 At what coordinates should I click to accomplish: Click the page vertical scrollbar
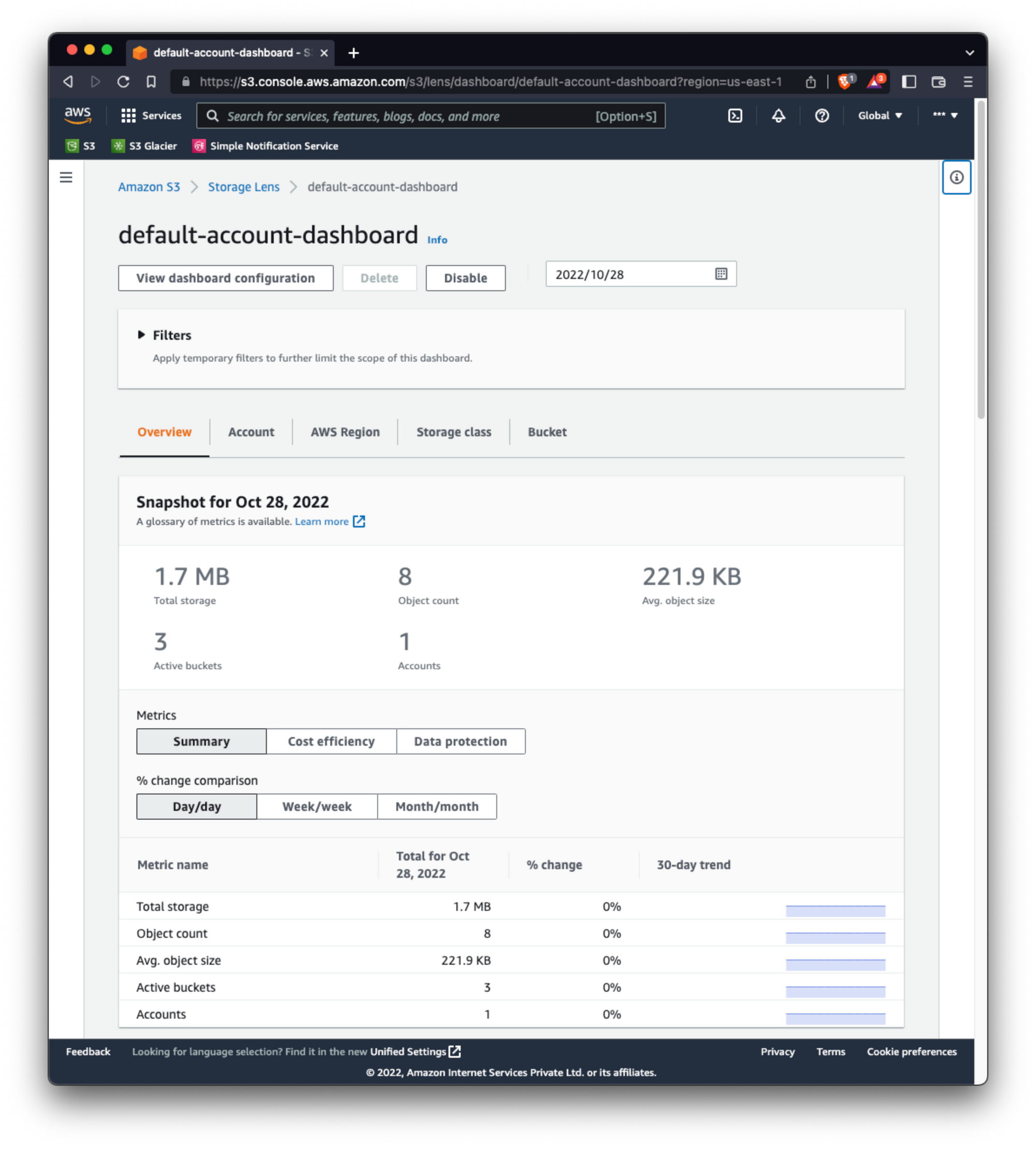[981, 259]
